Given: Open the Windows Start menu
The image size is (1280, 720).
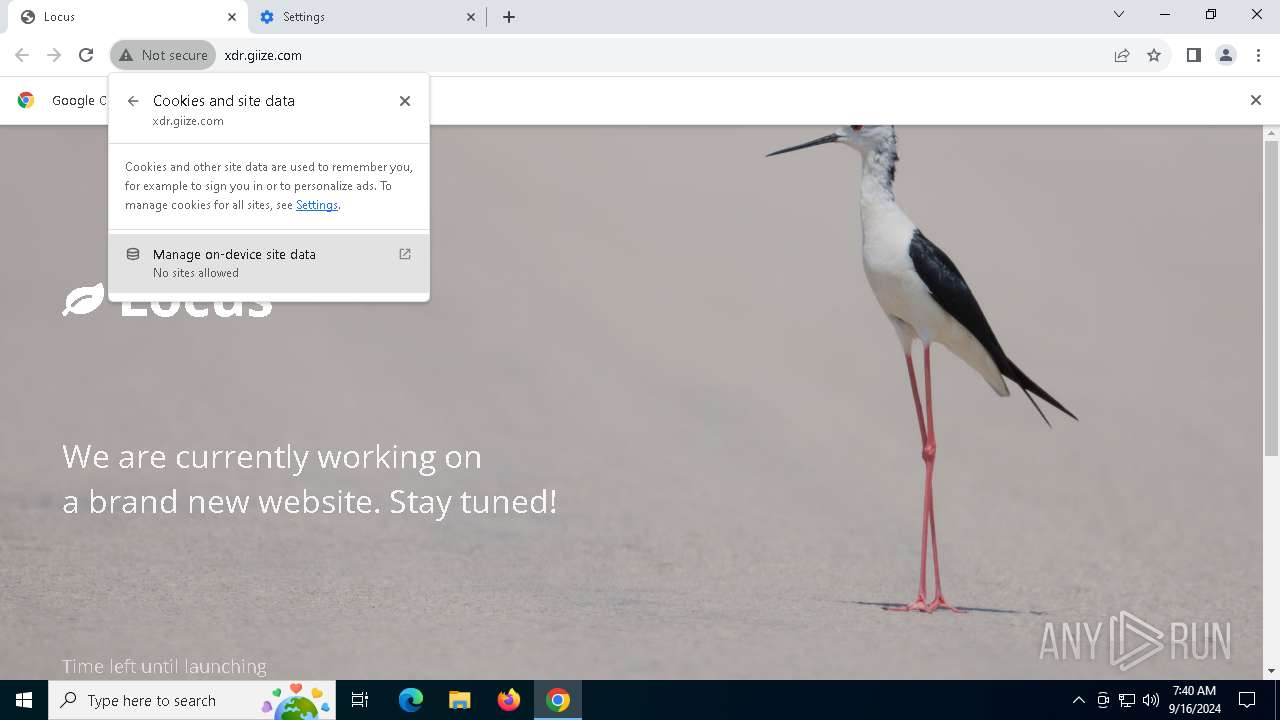Looking at the screenshot, I should coord(24,700).
